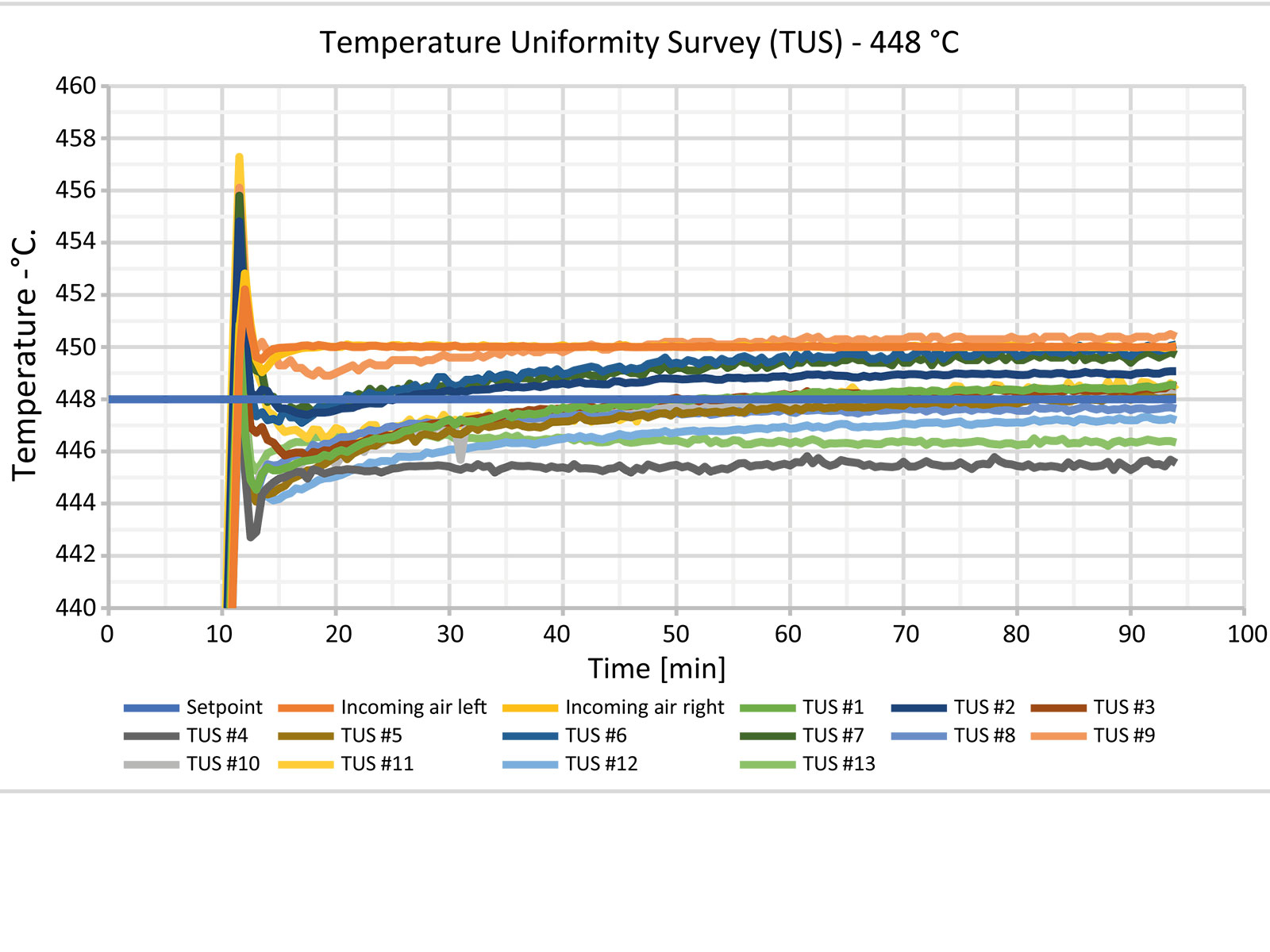Click the y-axis value 452

75,294
